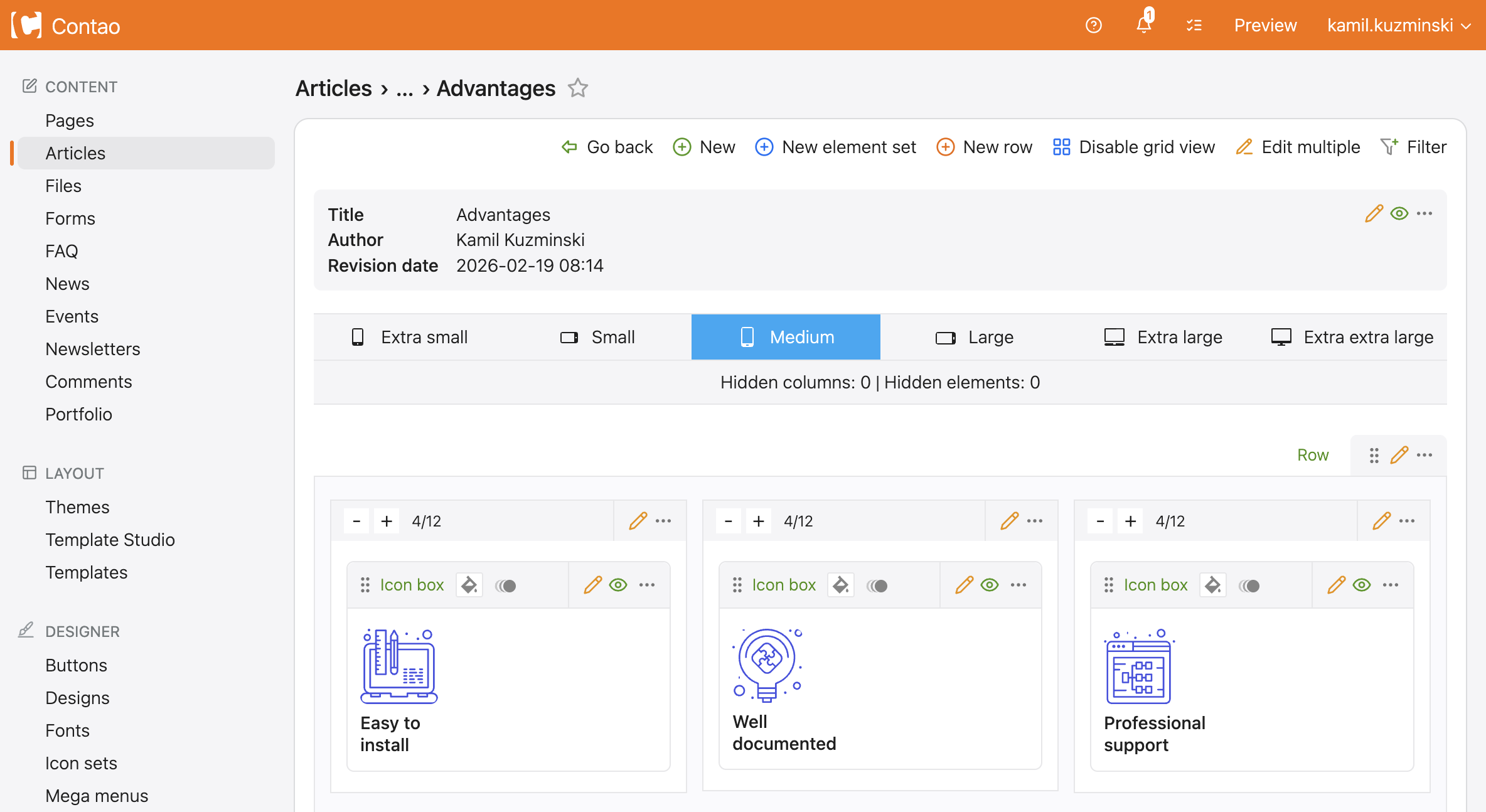Image resolution: width=1486 pixels, height=812 pixels.
Task: Toggle article visibility eye in header panel
Action: 1399,213
